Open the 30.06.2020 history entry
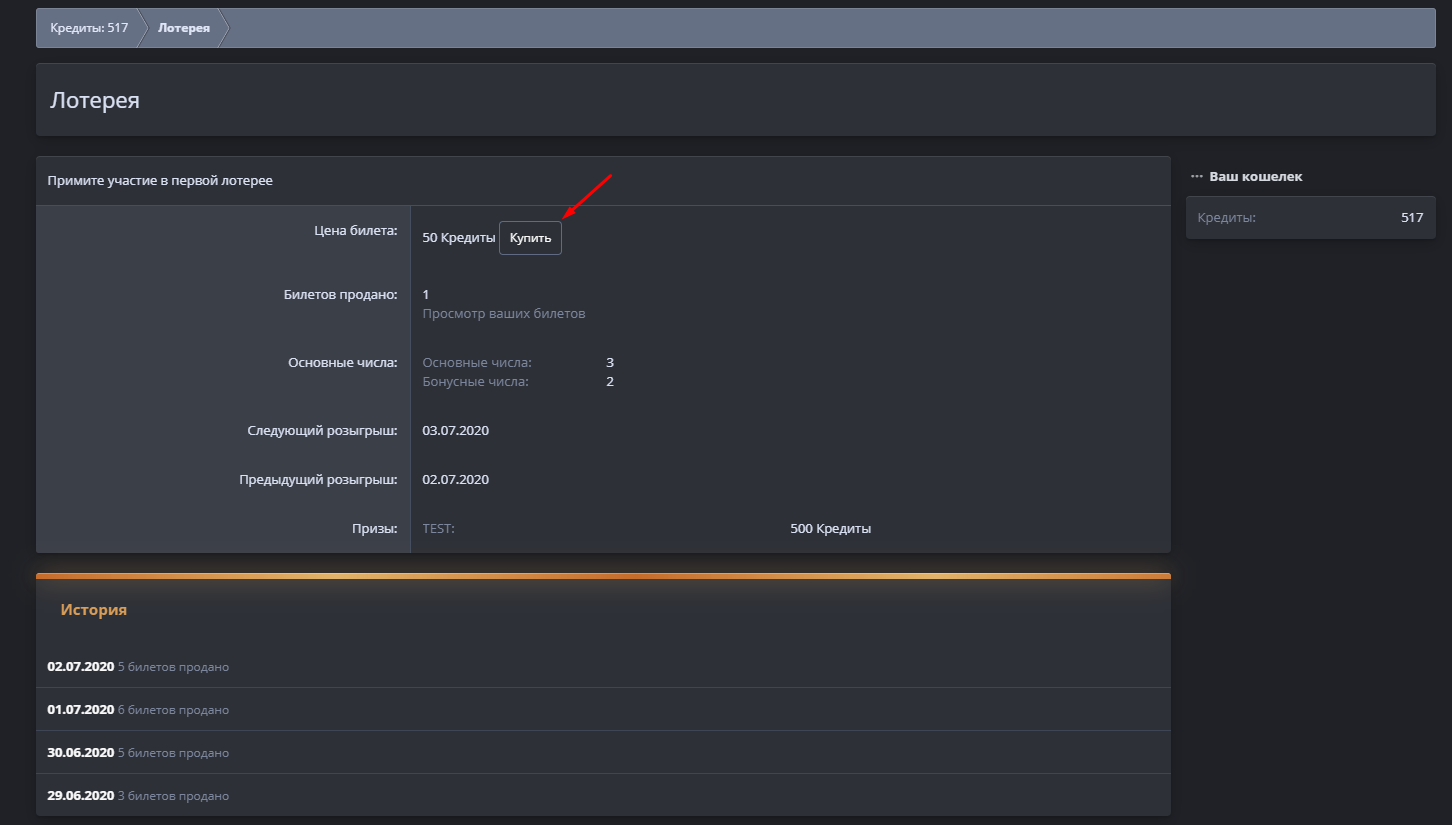 coord(81,753)
